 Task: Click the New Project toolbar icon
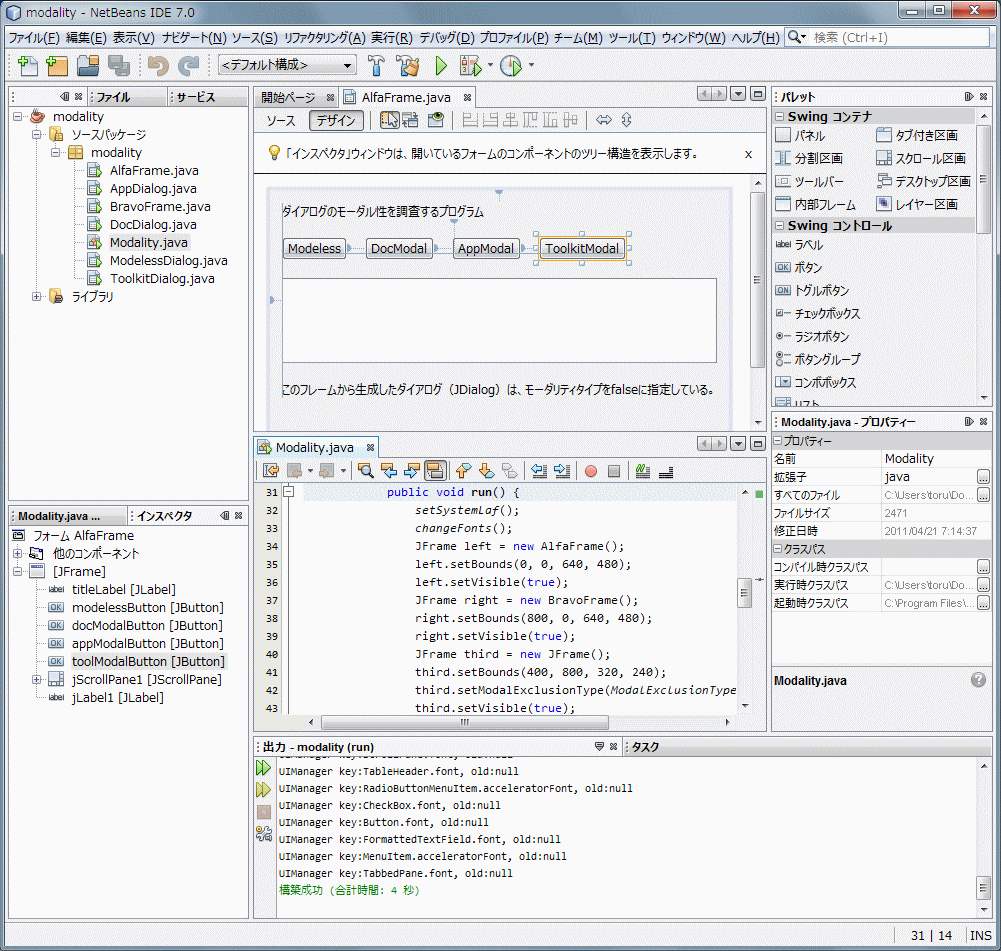coord(57,65)
